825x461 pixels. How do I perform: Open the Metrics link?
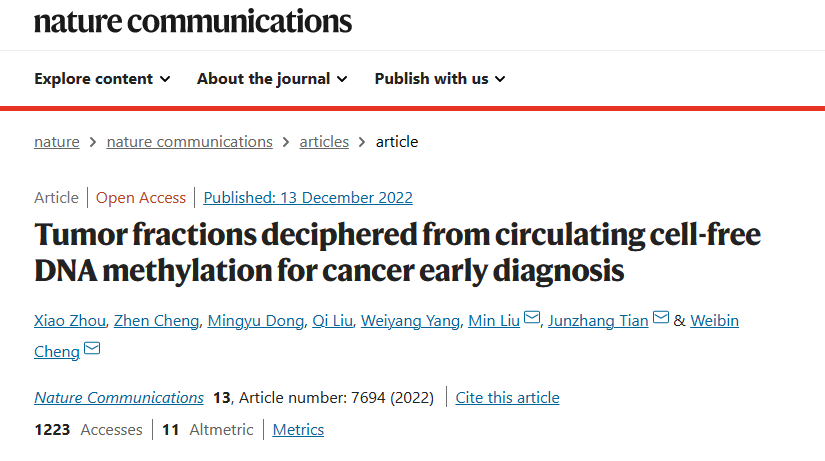pos(298,429)
